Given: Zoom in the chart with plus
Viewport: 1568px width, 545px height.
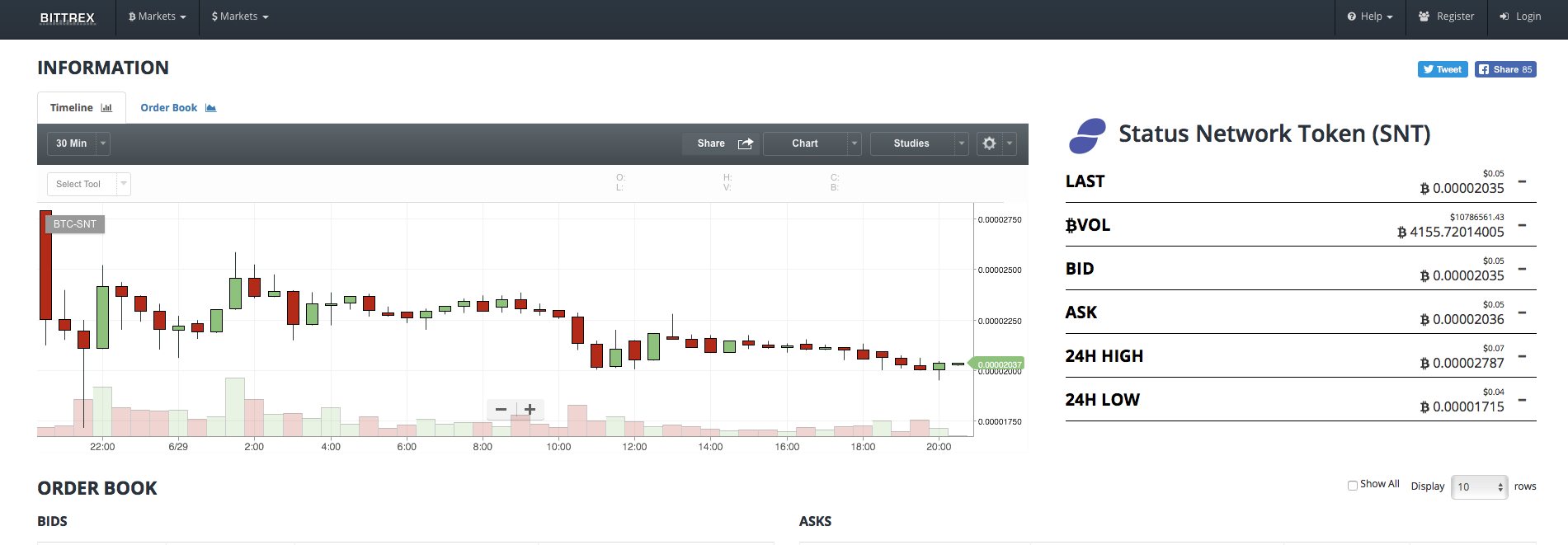Looking at the screenshot, I should click(x=530, y=409).
